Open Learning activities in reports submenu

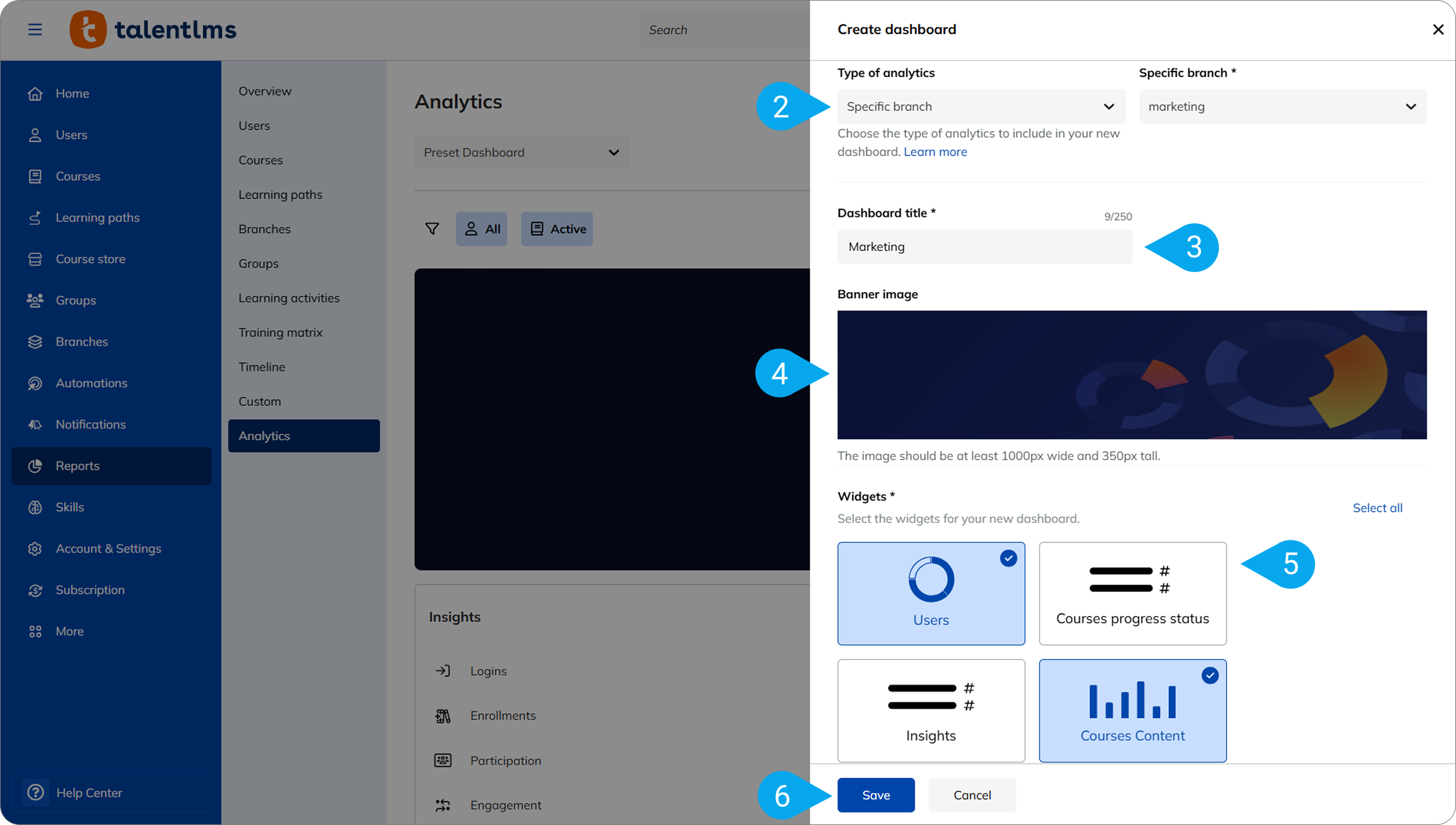pos(289,298)
